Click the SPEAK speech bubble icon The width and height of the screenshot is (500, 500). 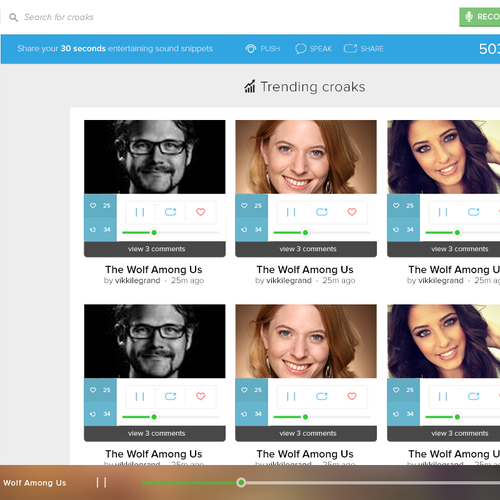click(300, 49)
